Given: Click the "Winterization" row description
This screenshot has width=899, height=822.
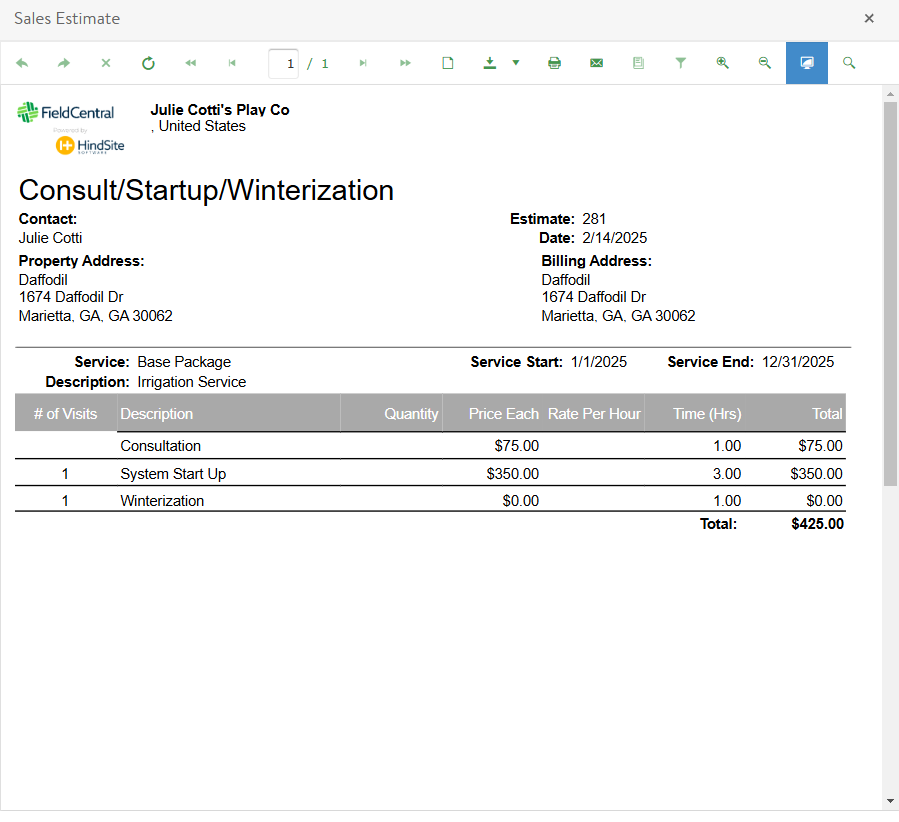Looking at the screenshot, I should (162, 501).
